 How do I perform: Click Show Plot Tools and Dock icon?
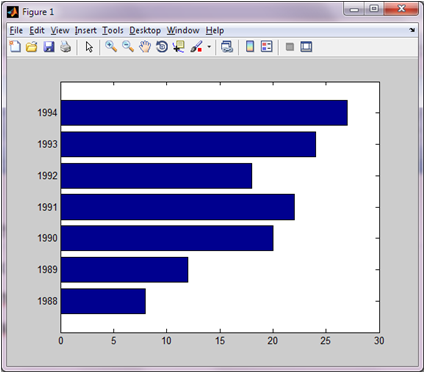point(306,47)
